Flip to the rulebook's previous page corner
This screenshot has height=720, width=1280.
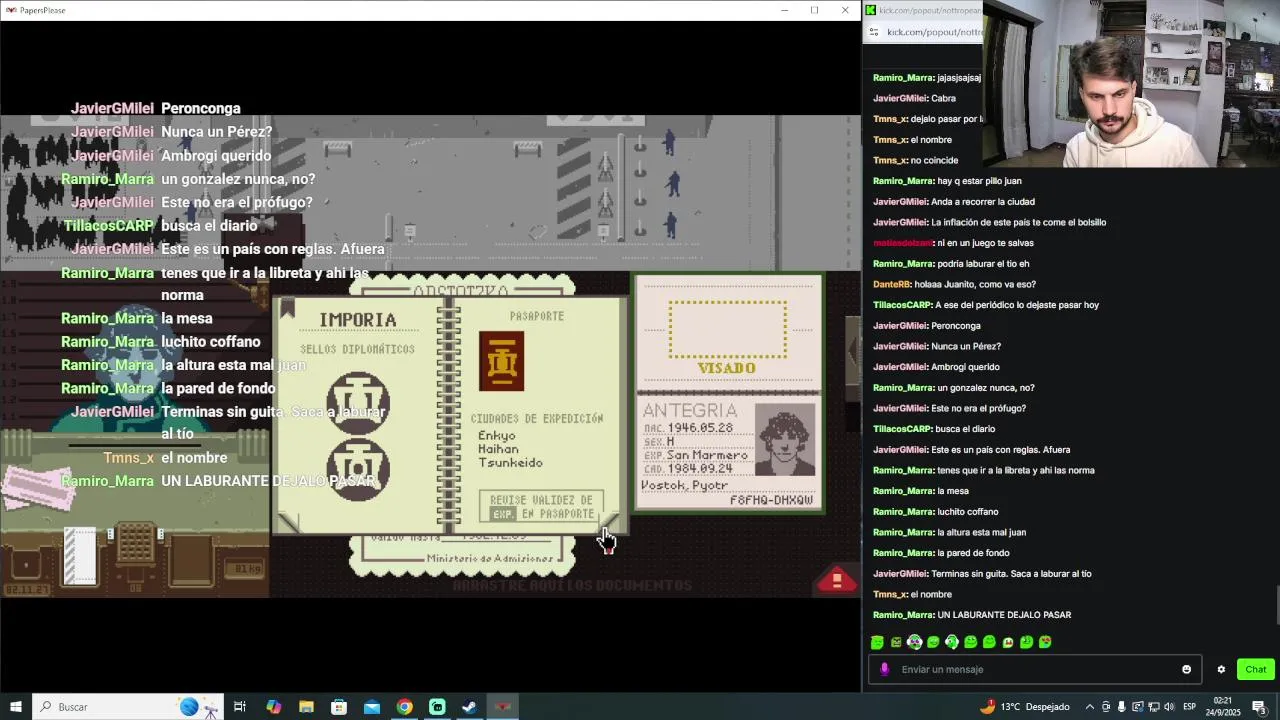click(x=288, y=522)
